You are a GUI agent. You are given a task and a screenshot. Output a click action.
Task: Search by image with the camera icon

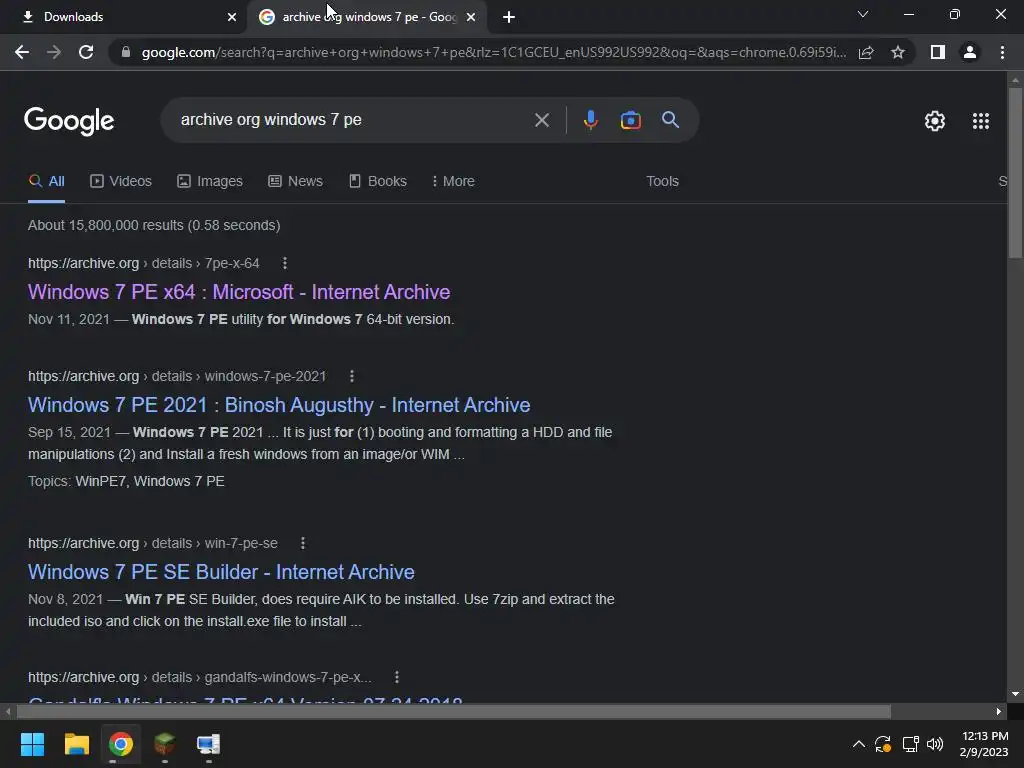click(x=630, y=120)
